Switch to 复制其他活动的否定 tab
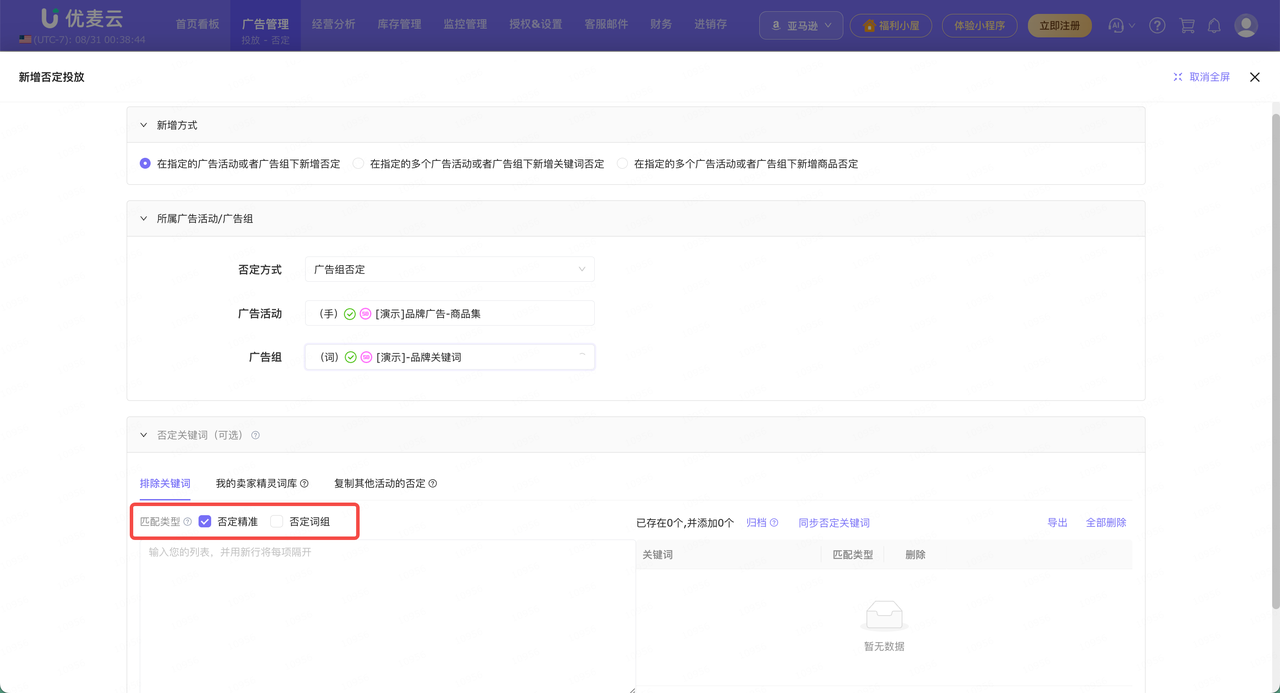The height and width of the screenshot is (693, 1280). click(380, 483)
